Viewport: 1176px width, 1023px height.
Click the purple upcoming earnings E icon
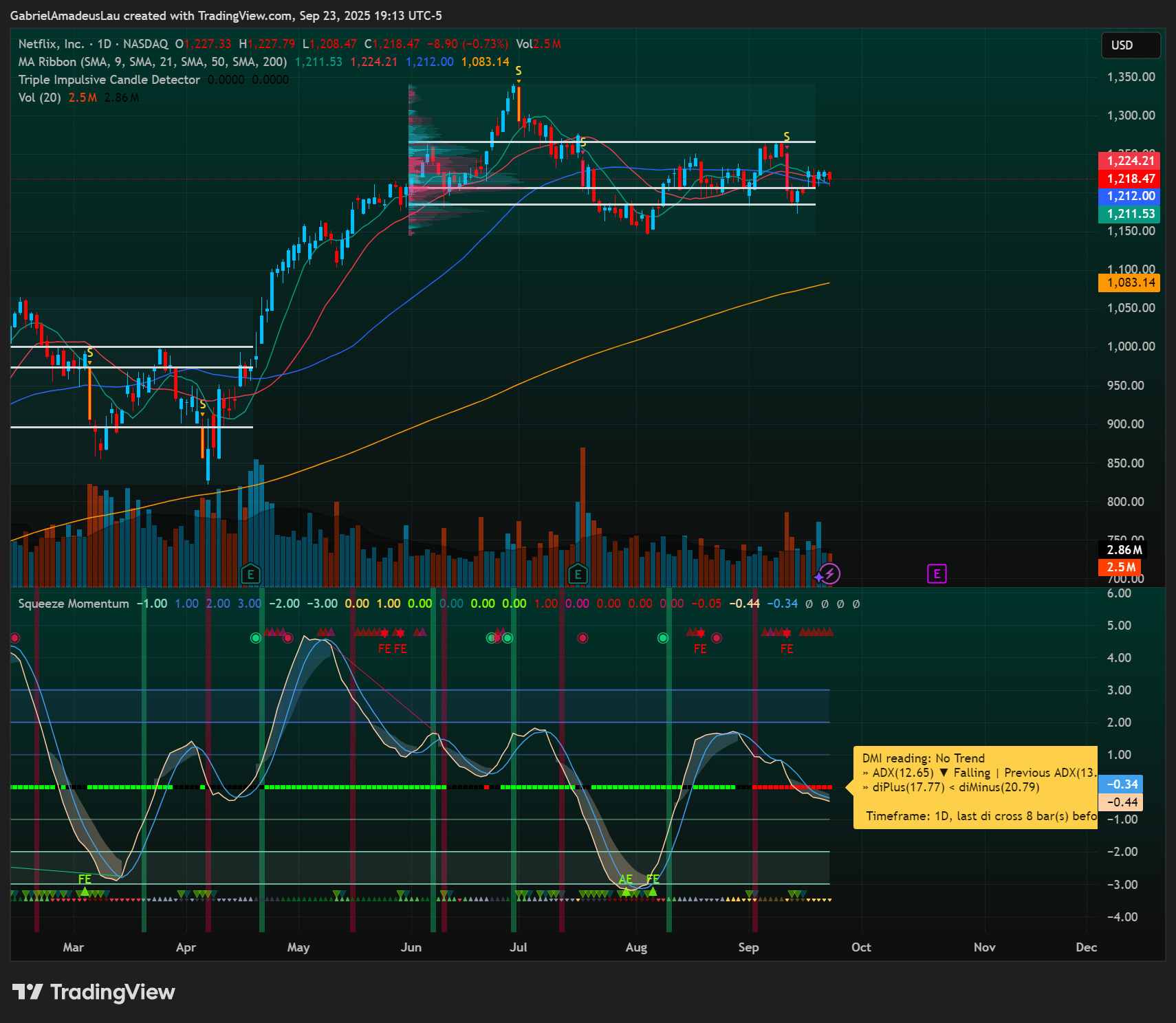pos(937,573)
